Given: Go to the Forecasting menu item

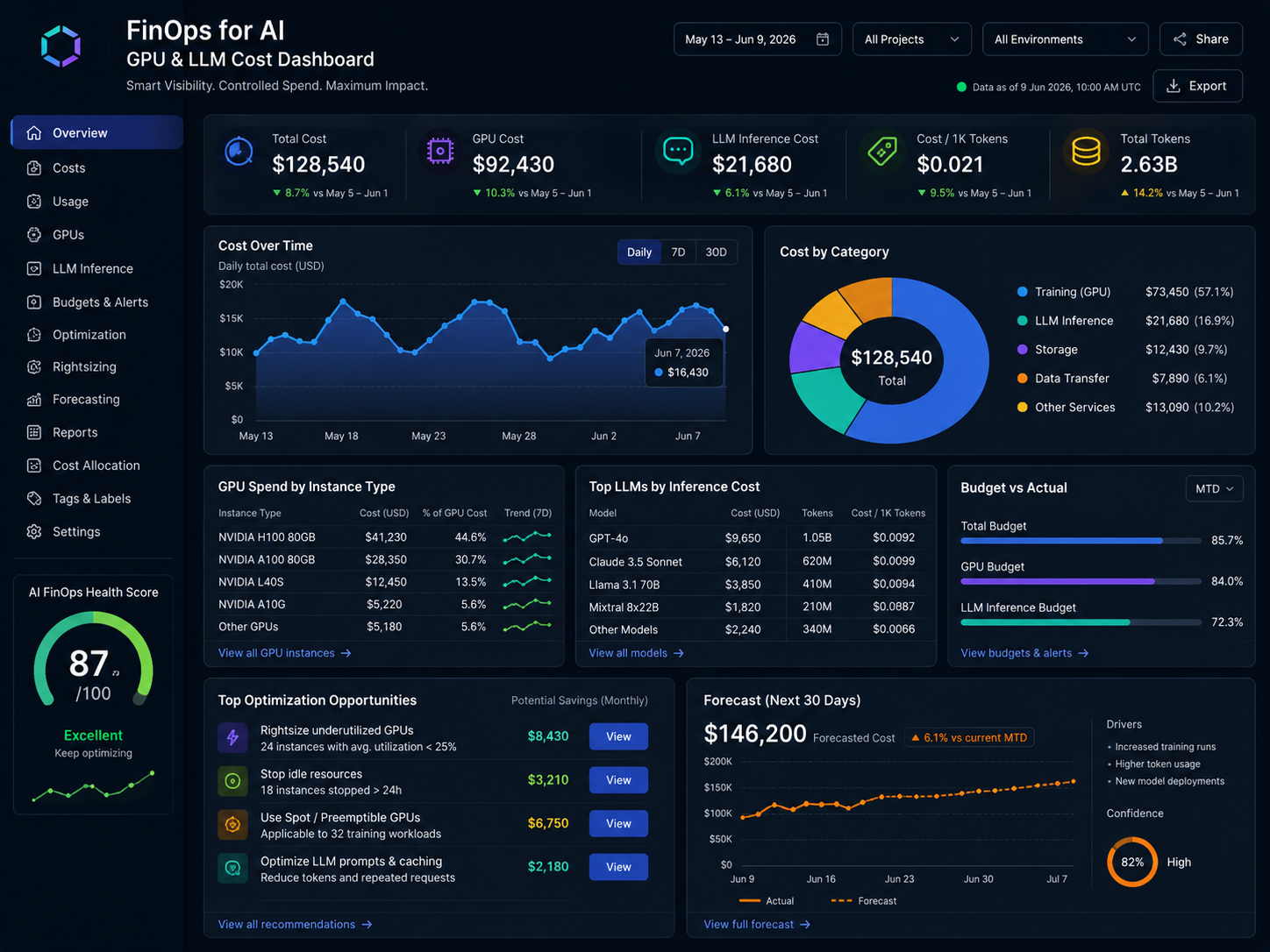Looking at the screenshot, I should (96, 400).
